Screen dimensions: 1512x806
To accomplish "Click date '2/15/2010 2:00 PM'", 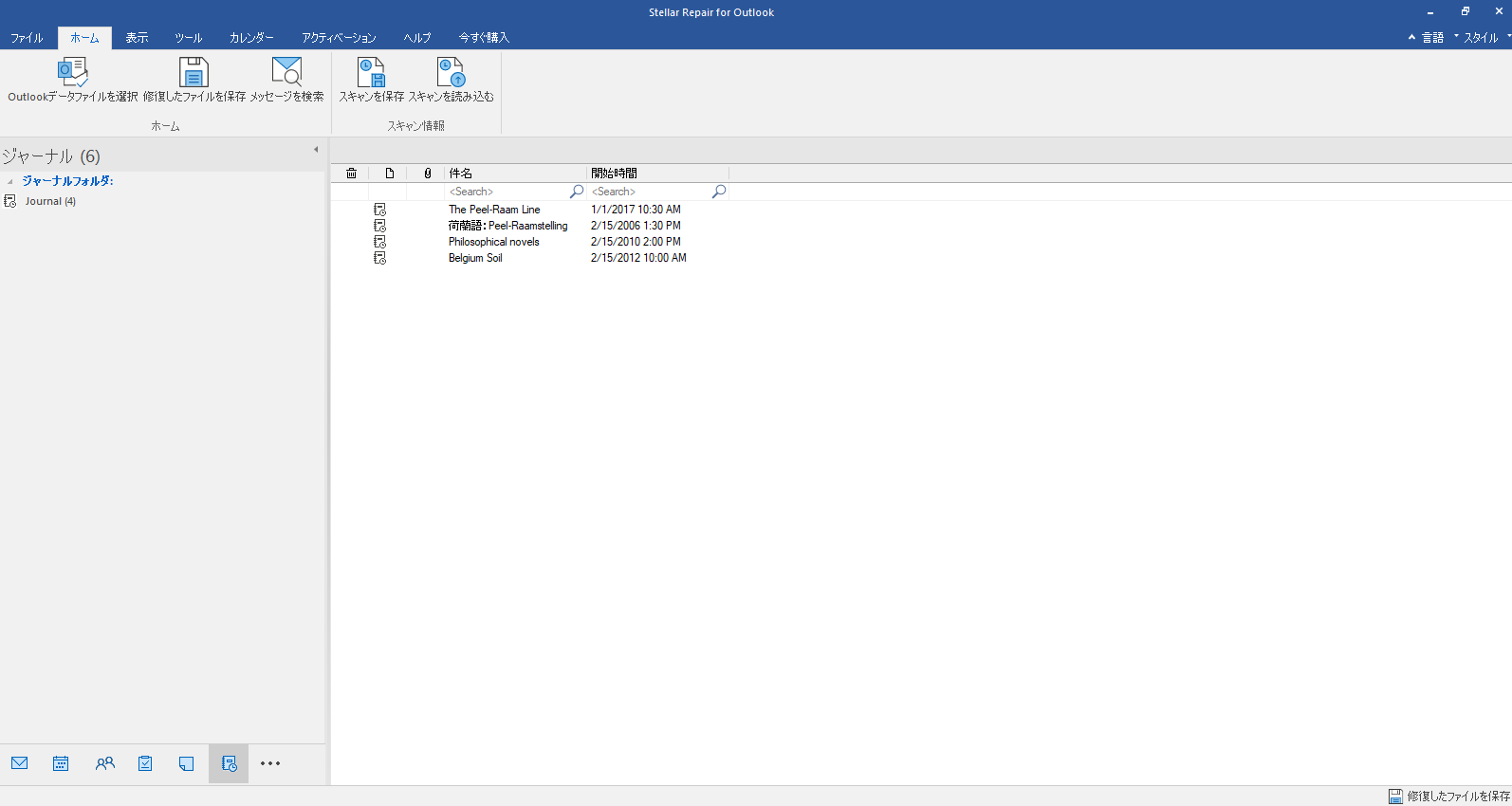I will [636, 242].
